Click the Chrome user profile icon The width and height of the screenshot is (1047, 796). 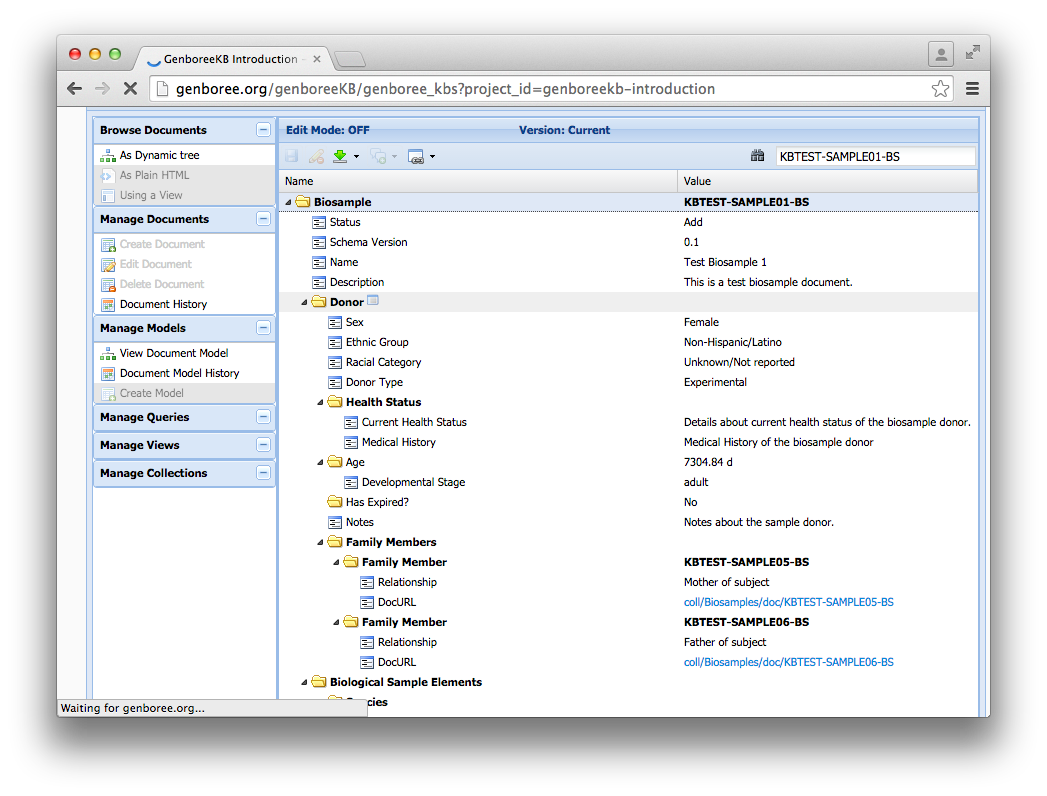tap(941, 54)
